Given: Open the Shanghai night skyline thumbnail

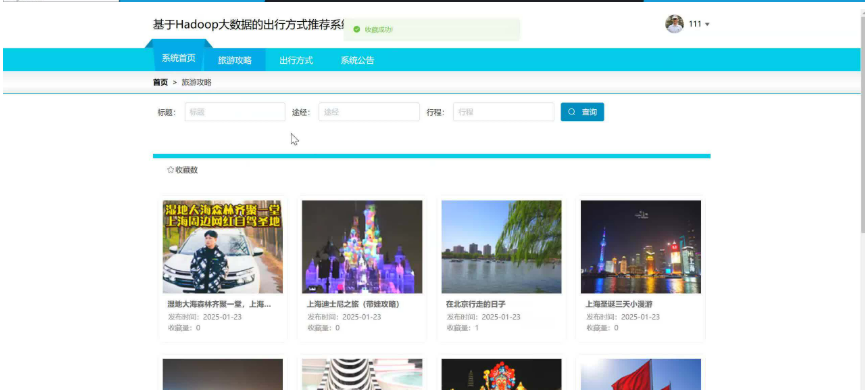Looking at the screenshot, I should pyautogui.click(x=640, y=247).
